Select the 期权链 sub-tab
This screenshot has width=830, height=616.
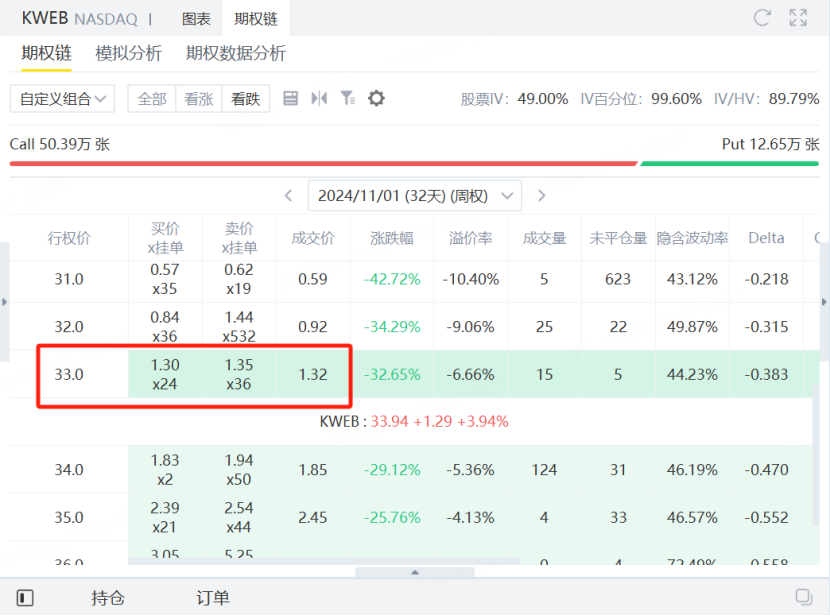(47, 53)
